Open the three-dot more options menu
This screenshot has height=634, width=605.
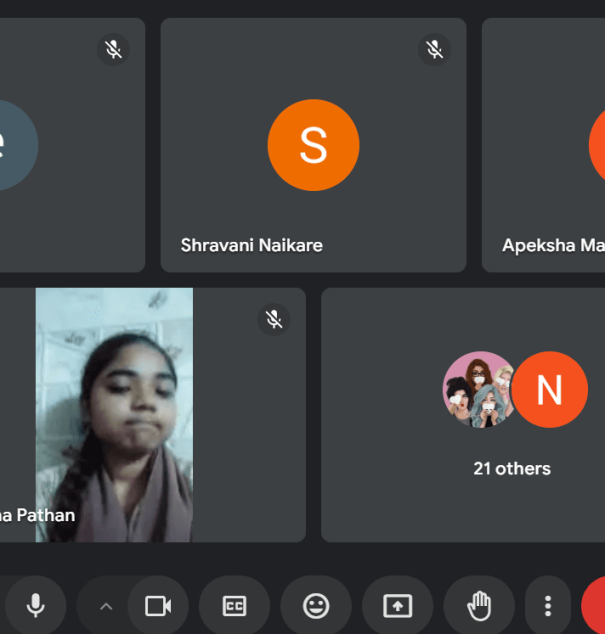coord(548,606)
